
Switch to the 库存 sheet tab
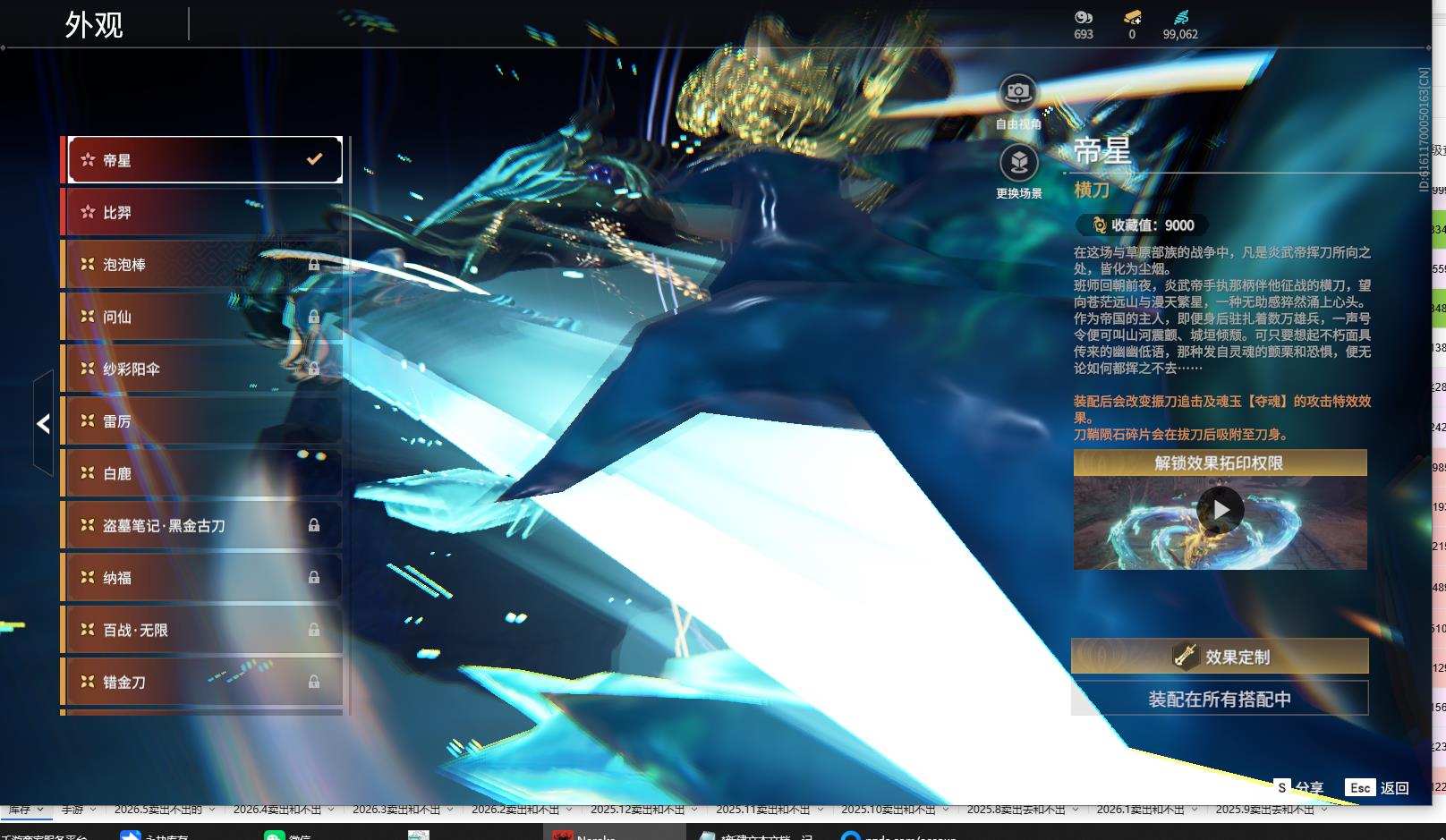[x=20, y=810]
